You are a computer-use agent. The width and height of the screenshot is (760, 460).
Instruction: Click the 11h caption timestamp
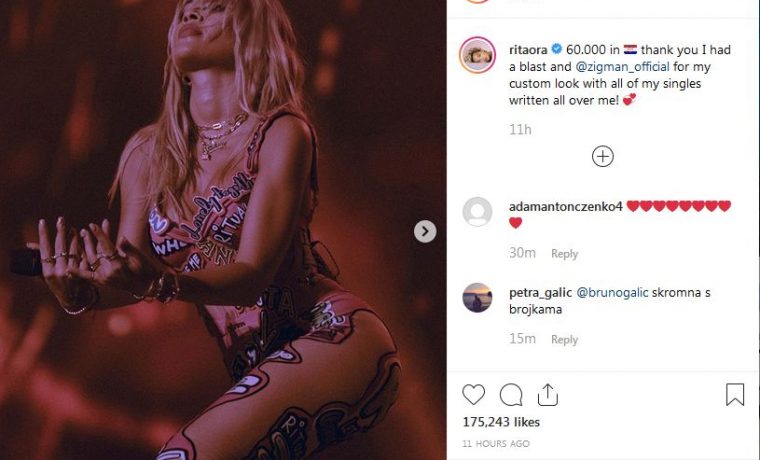tap(520, 129)
